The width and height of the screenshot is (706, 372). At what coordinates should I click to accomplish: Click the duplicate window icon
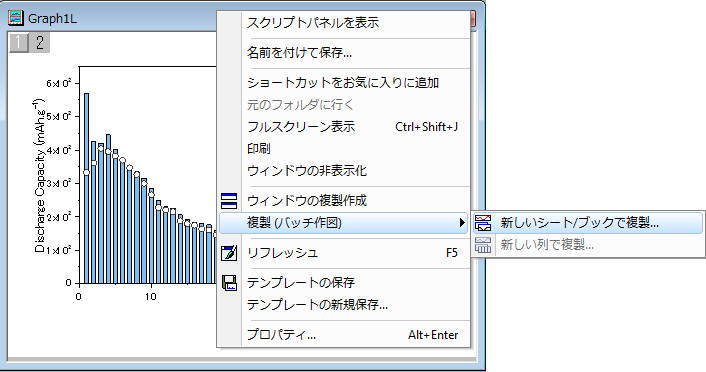(229, 201)
